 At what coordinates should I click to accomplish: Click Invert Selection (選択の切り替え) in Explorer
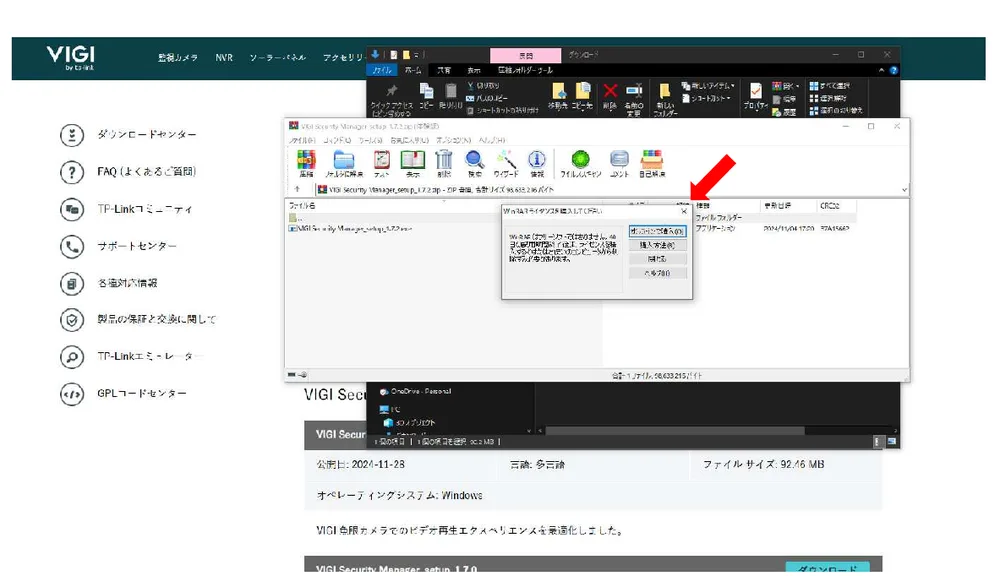[x=835, y=110]
